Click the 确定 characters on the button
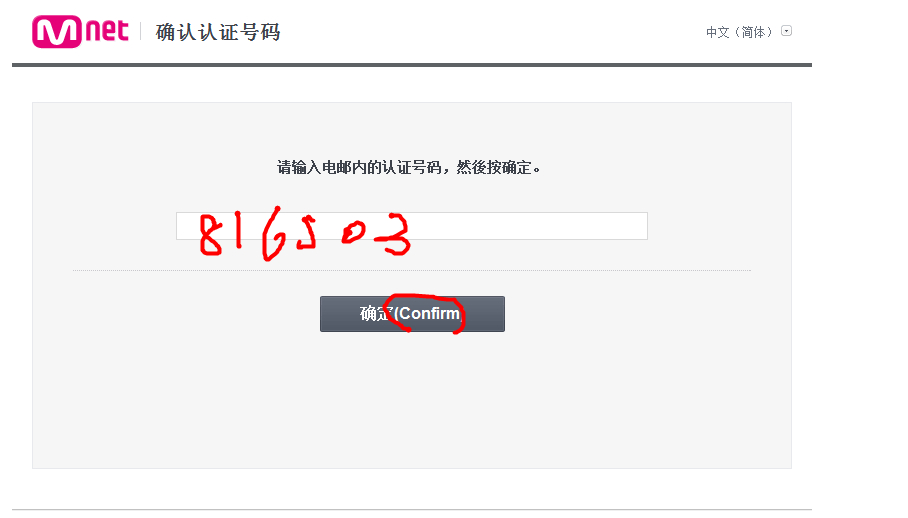The height and width of the screenshot is (518, 908). click(376, 314)
